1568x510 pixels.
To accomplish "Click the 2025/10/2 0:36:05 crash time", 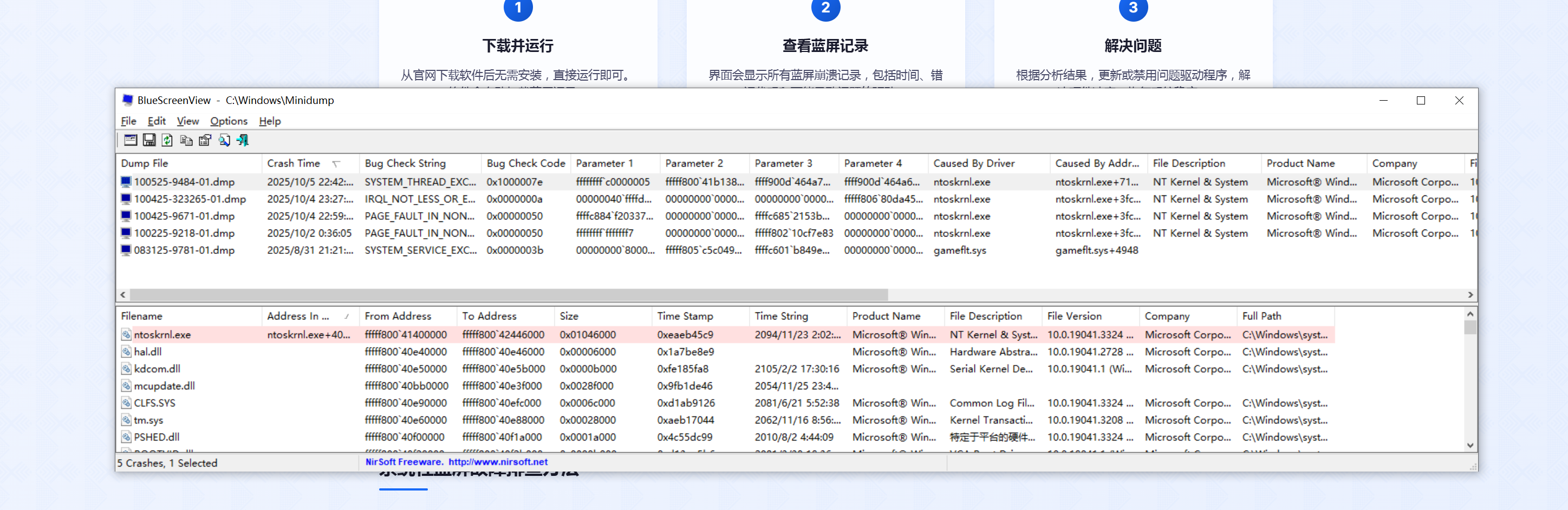I will pos(309,233).
